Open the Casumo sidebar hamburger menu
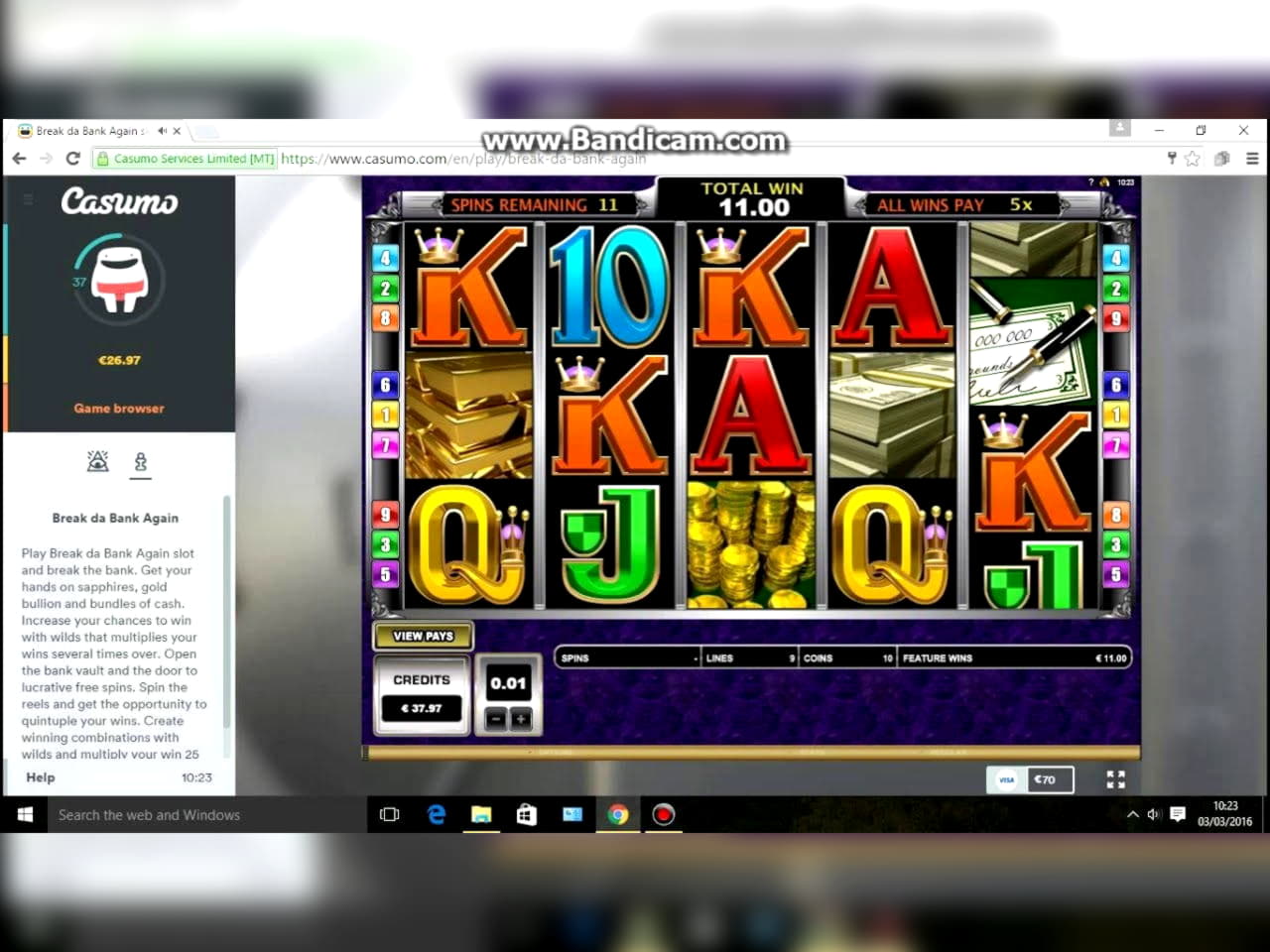This screenshot has width=1270, height=952. pyautogui.click(x=29, y=199)
